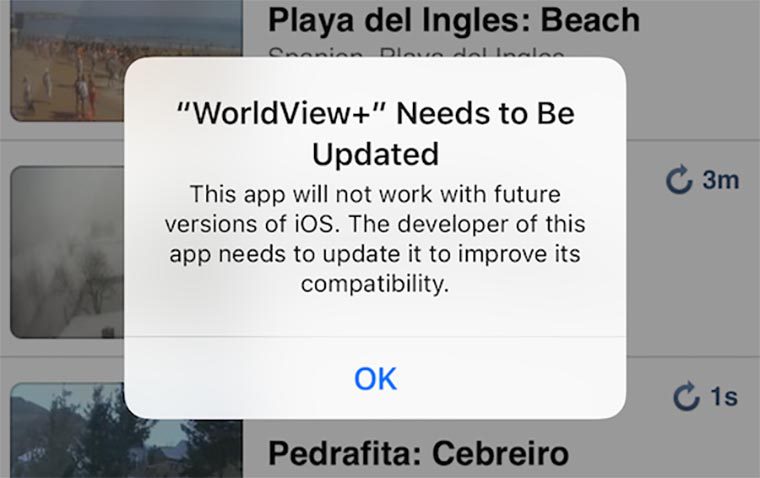The width and height of the screenshot is (760, 478).
Task: Open the Pedrafita trees webcam thumbnail
Action: tap(67, 430)
